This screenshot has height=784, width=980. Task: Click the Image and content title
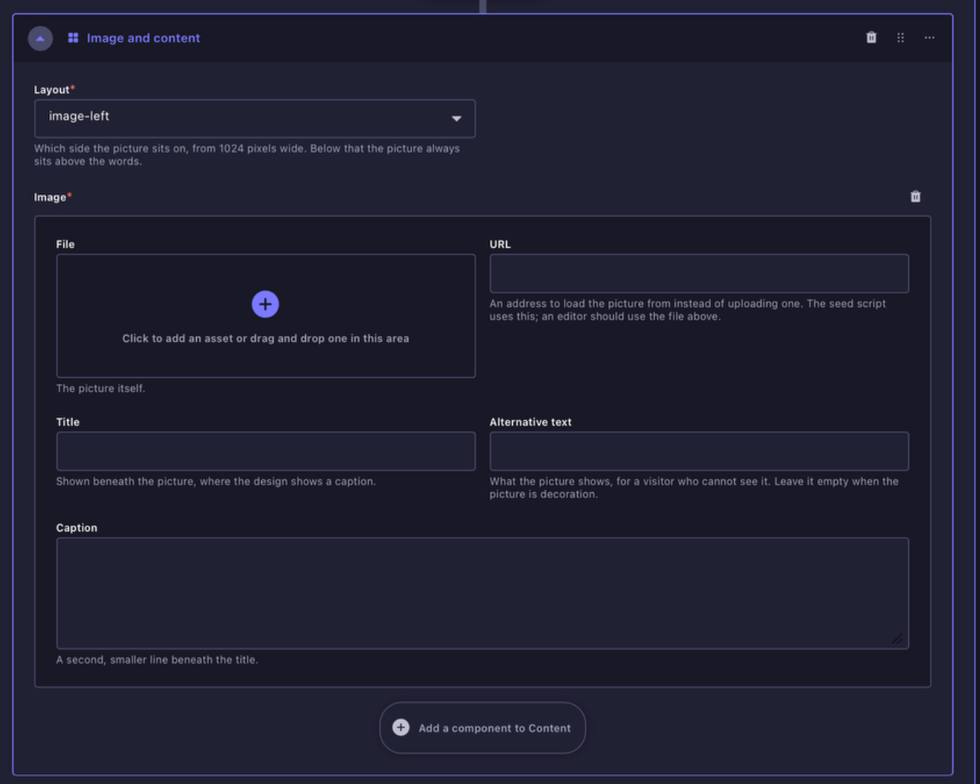143,38
